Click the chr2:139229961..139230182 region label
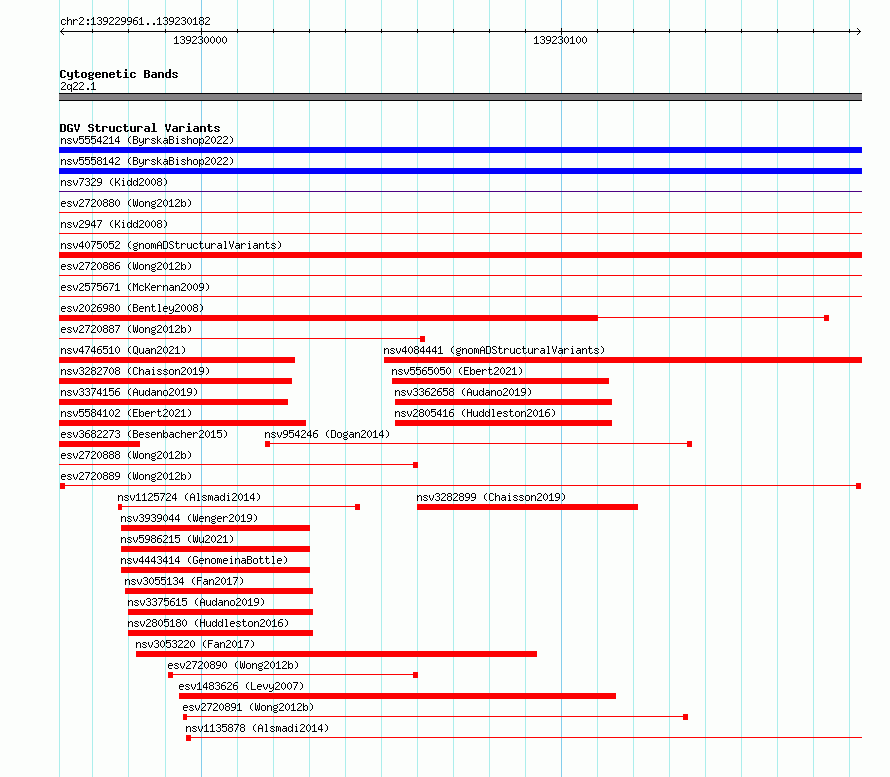 135,21
